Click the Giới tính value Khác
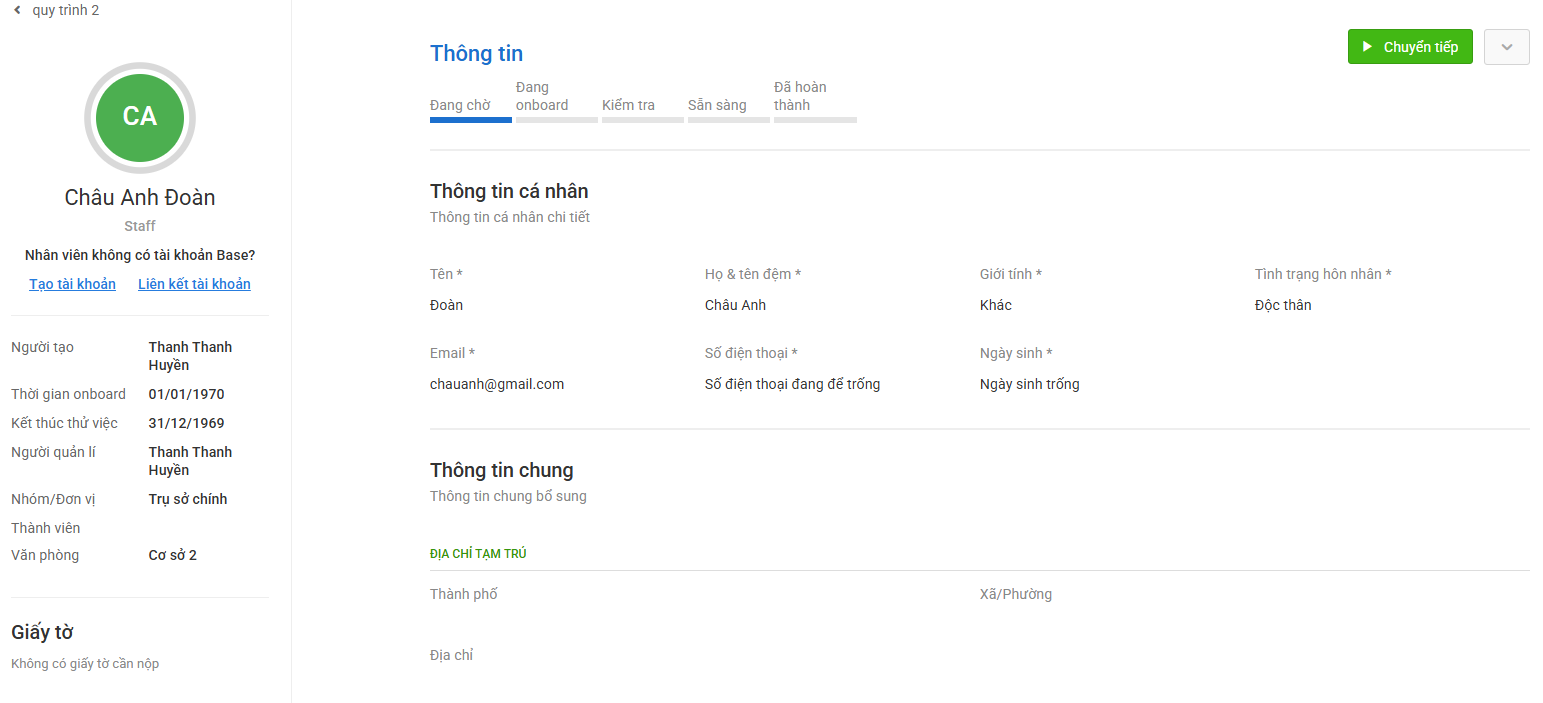This screenshot has height=703, width=1543. tap(996, 305)
